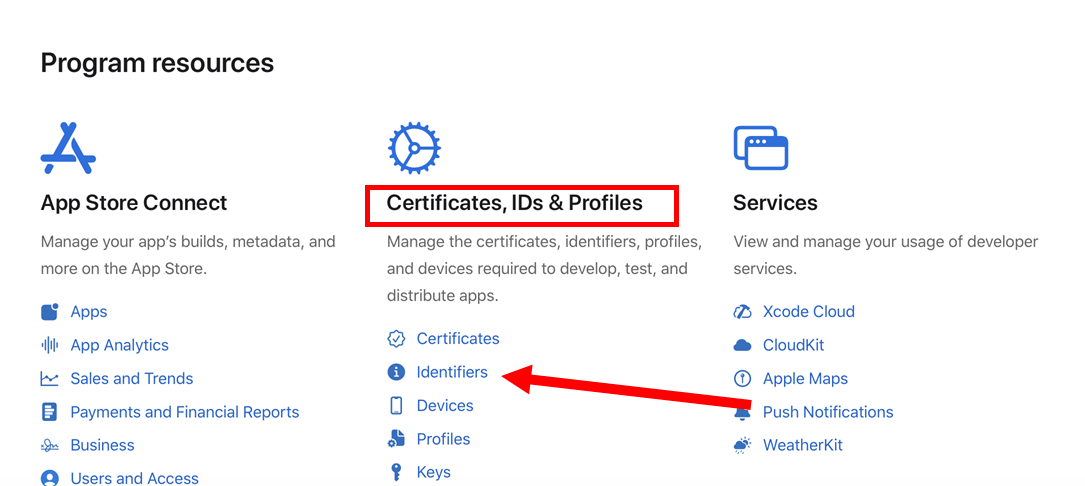Viewport: 1085px width, 486px height.
Task: Open the Business link
Action: click(102, 445)
